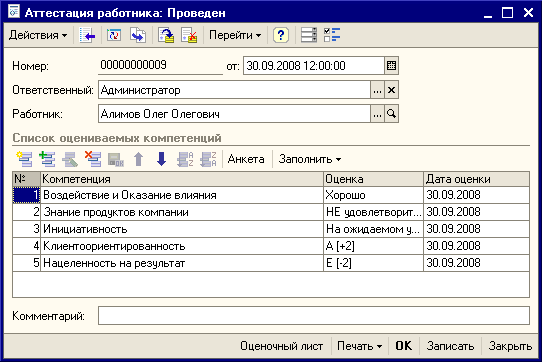This screenshot has height=362, width=542.
Task: Click the Анкета button
Action: pos(246,159)
